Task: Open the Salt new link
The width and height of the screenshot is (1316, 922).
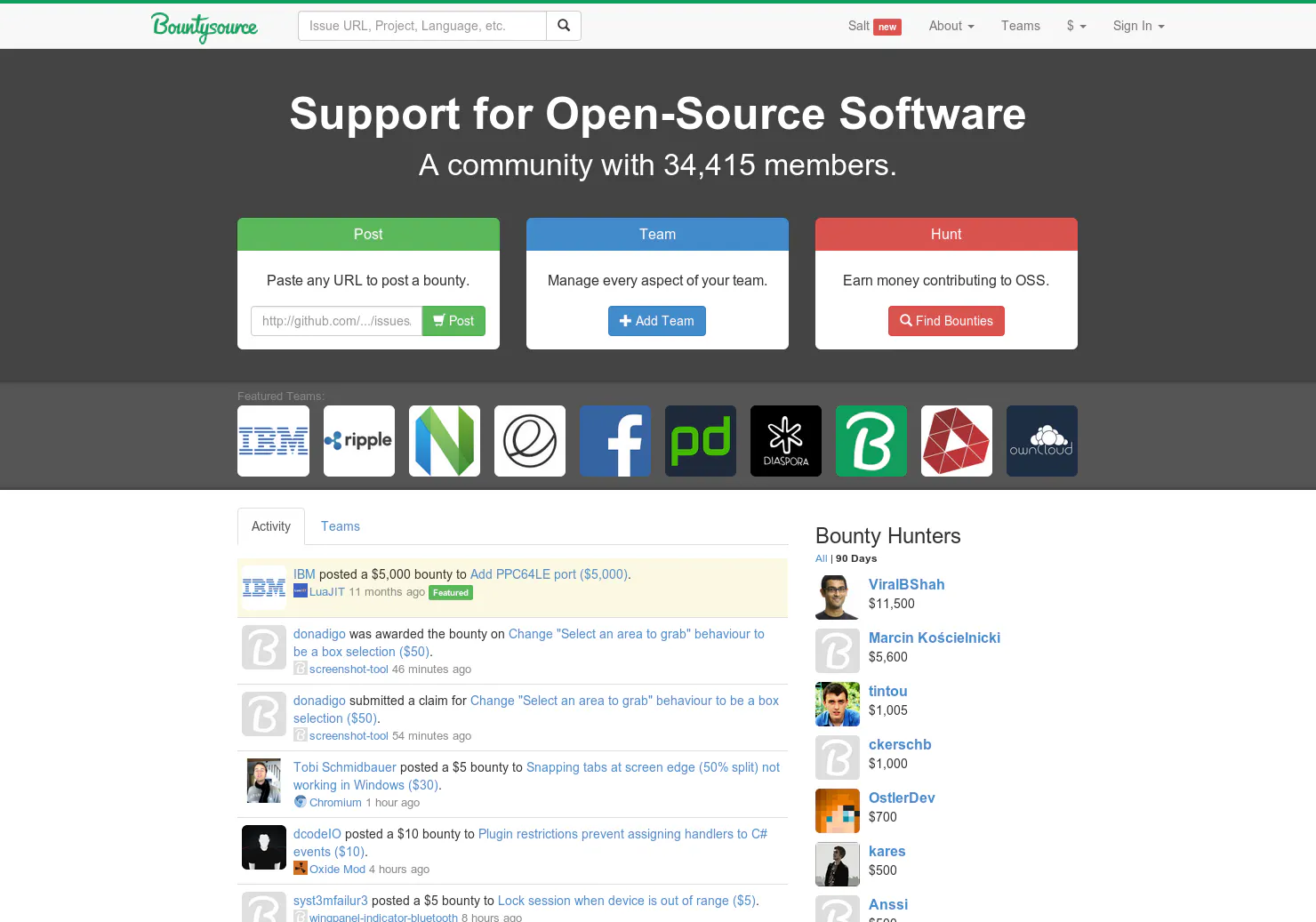Action: coord(874,26)
